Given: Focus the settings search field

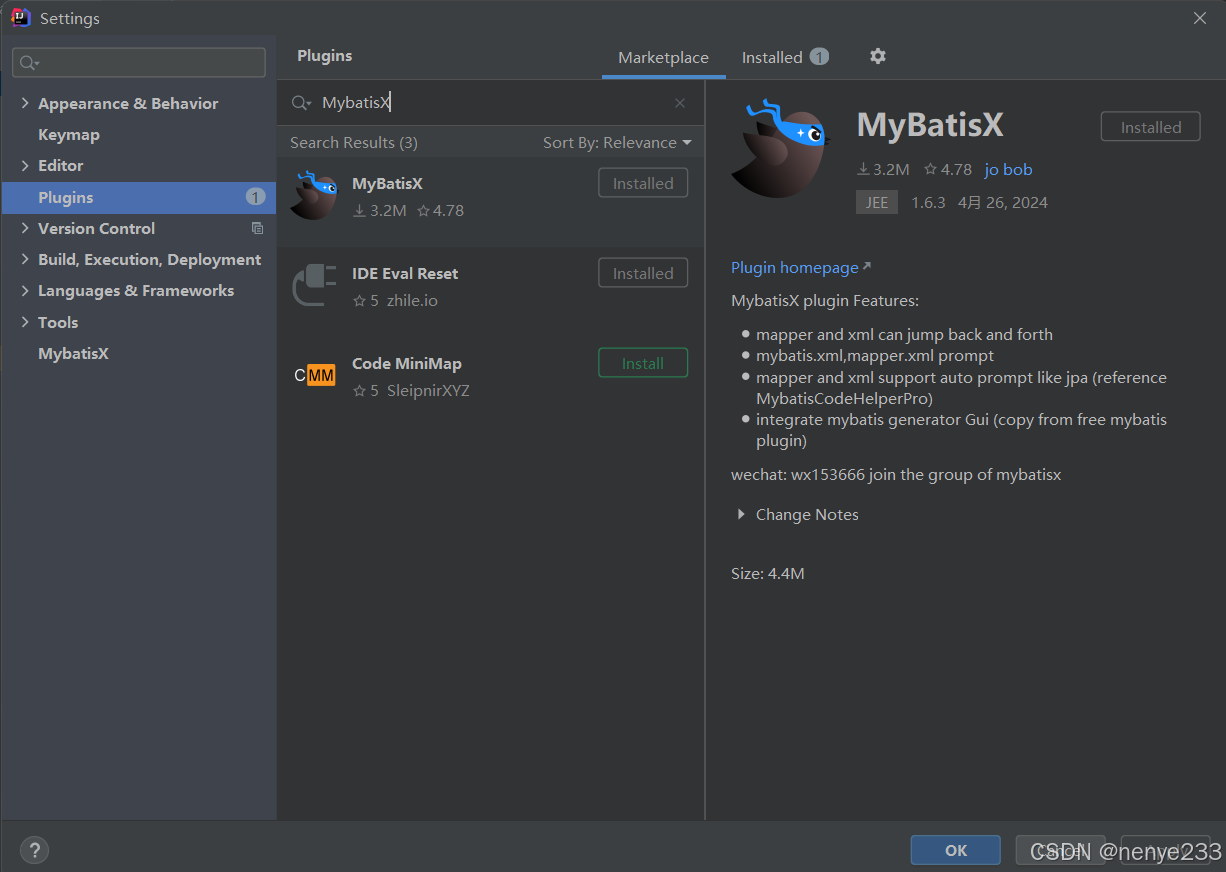Looking at the screenshot, I should point(139,63).
